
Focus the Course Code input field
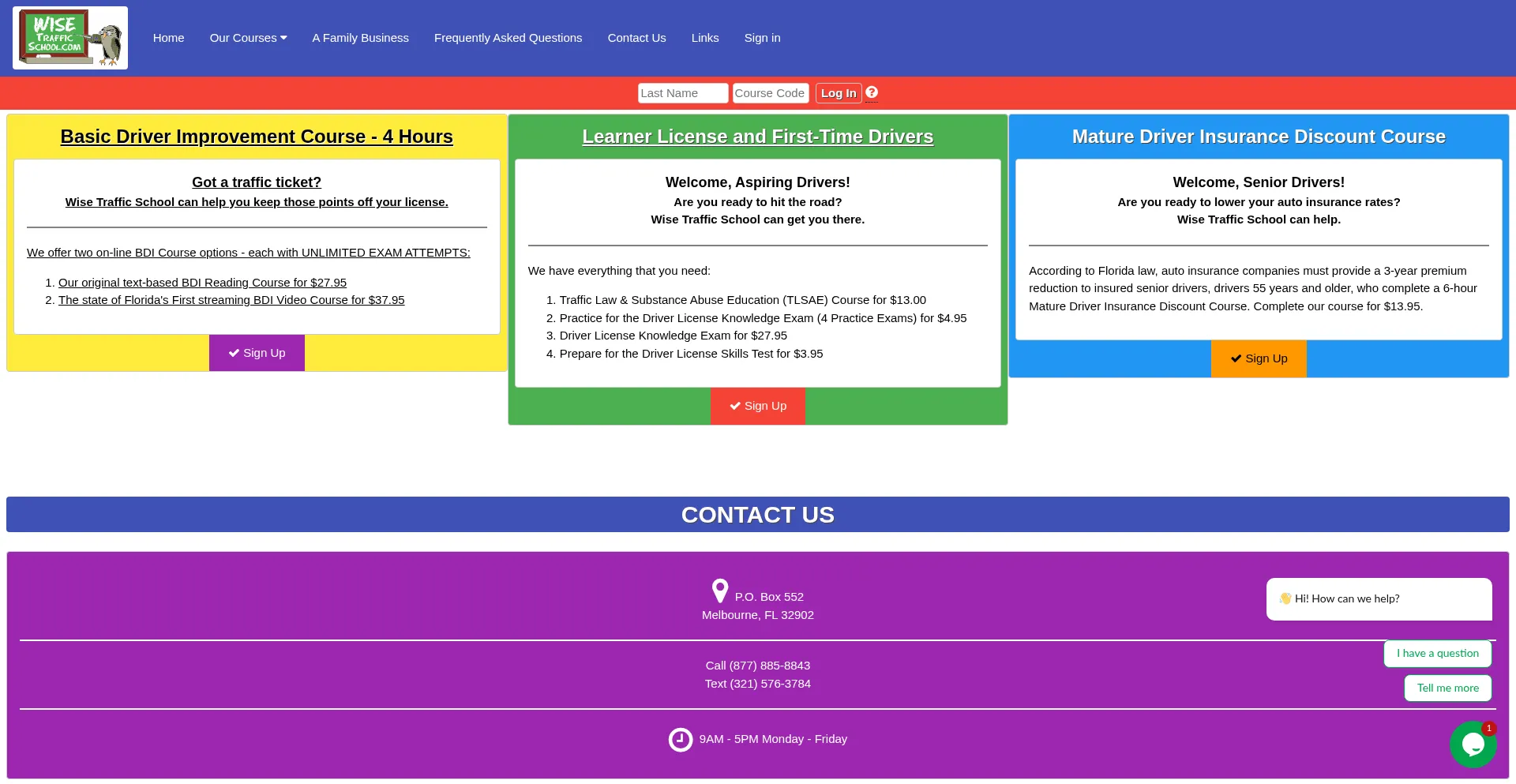click(771, 93)
